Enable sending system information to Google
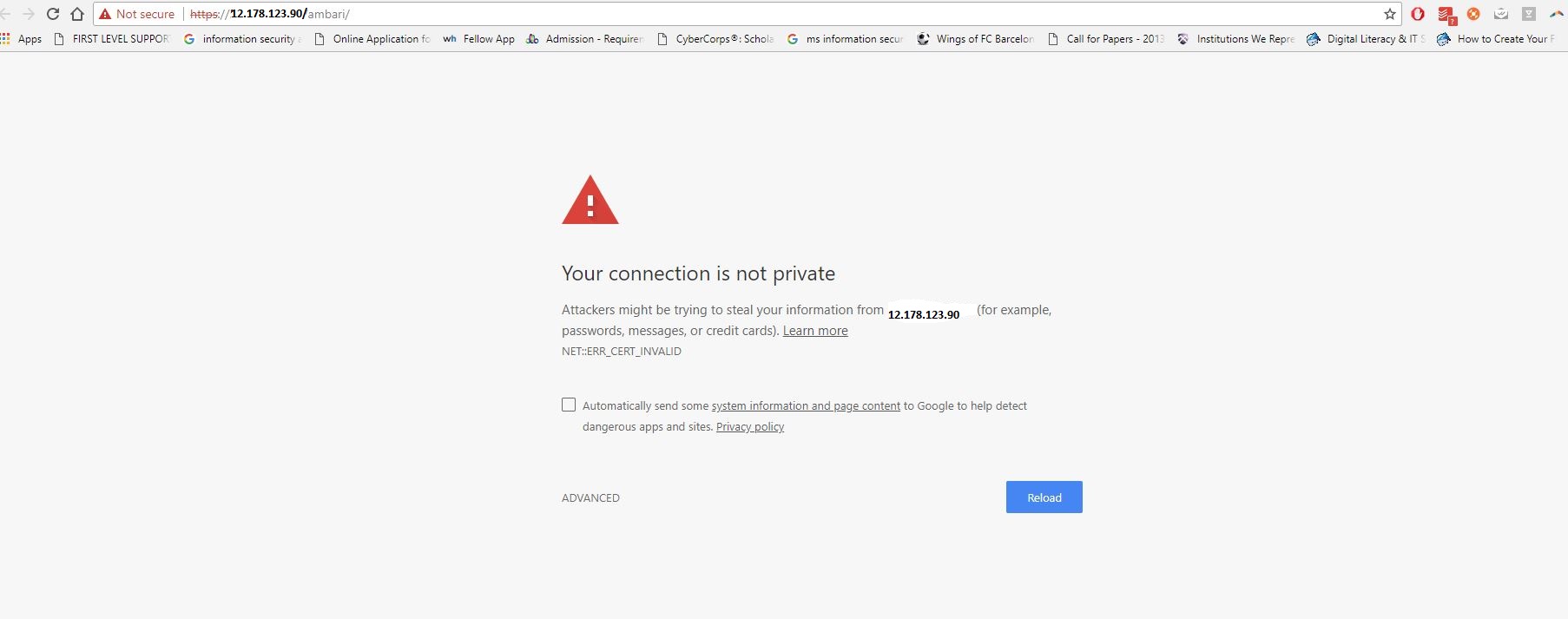This screenshot has height=619, width=1568. (569, 405)
